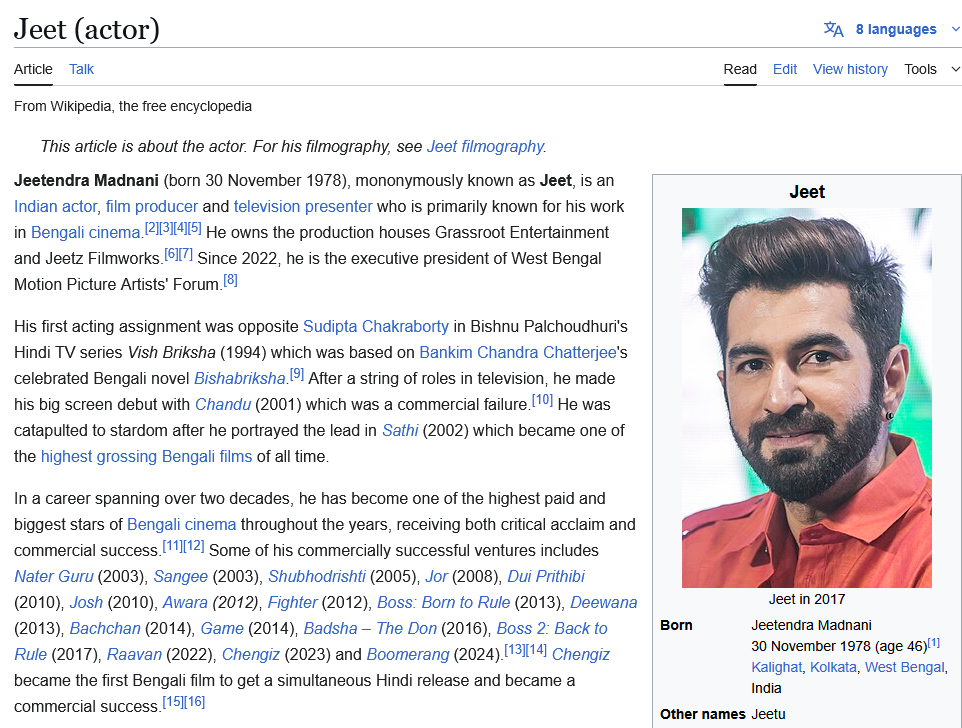The height and width of the screenshot is (728, 962).
Task: Click infobox citation reference [1]
Action: (x=934, y=643)
